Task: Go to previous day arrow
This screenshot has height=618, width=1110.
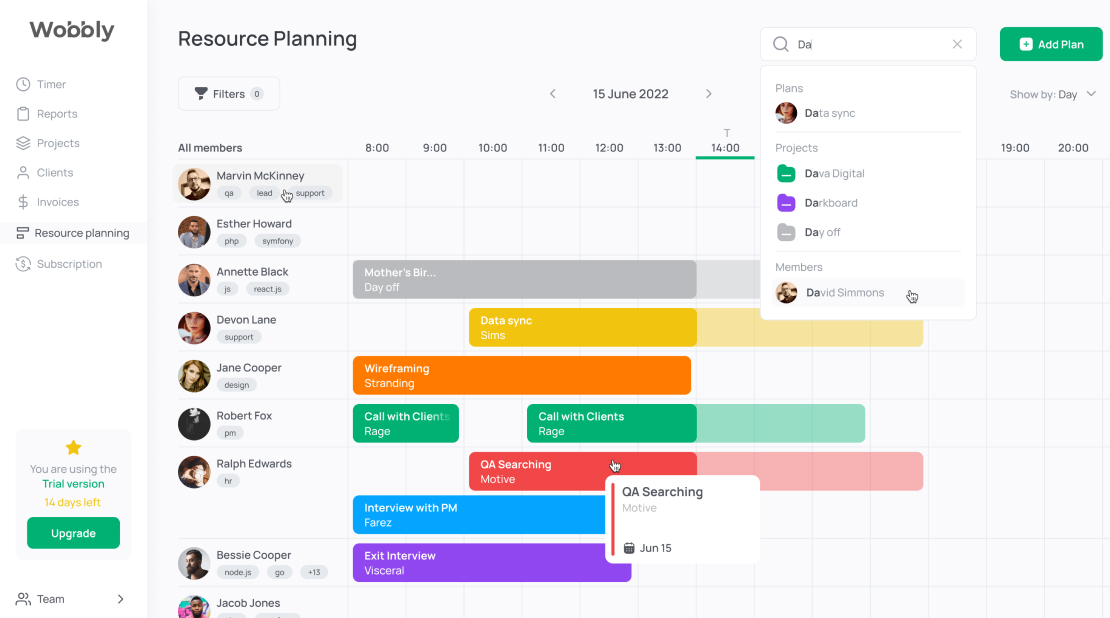Action: point(553,94)
